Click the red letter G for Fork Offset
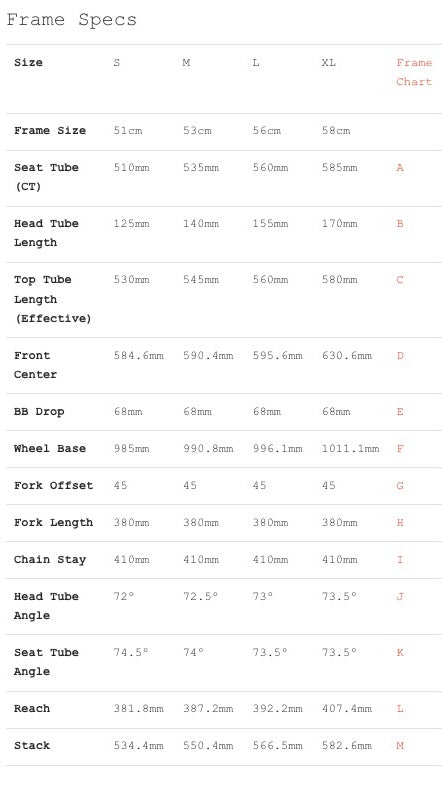This screenshot has height=786, width=442. point(400,486)
